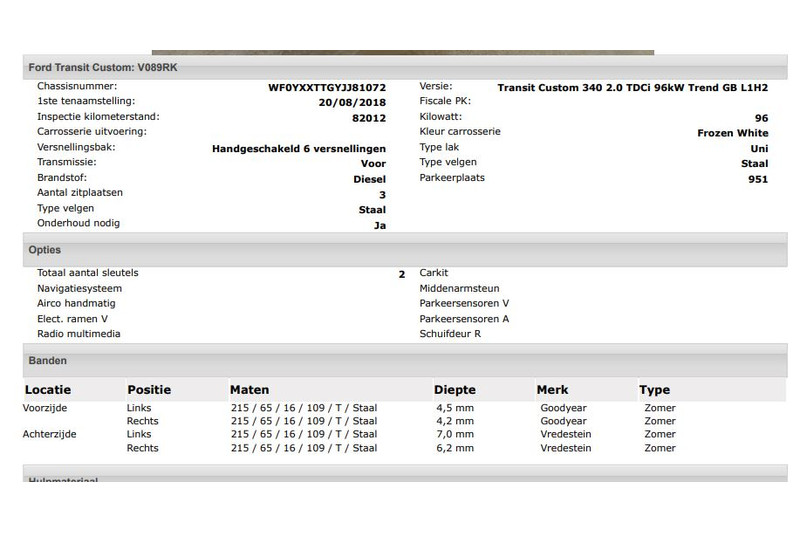This screenshot has height=533, width=800.
Task: Click the Navigatiesysteem option
Action: coord(79,288)
